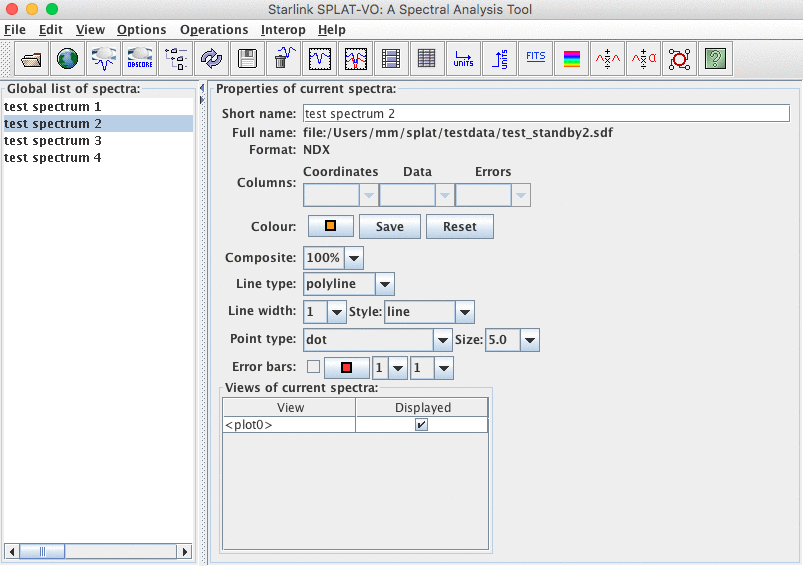Open the Options menu
The width and height of the screenshot is (803, 566).
pos(141,30)
